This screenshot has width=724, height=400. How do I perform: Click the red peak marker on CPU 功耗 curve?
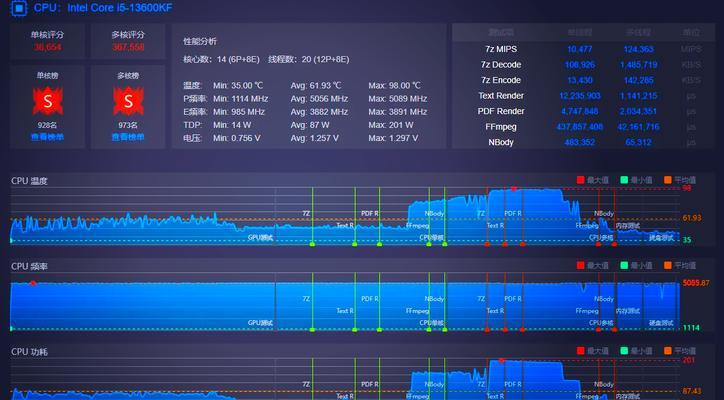(x=501, y=360)
